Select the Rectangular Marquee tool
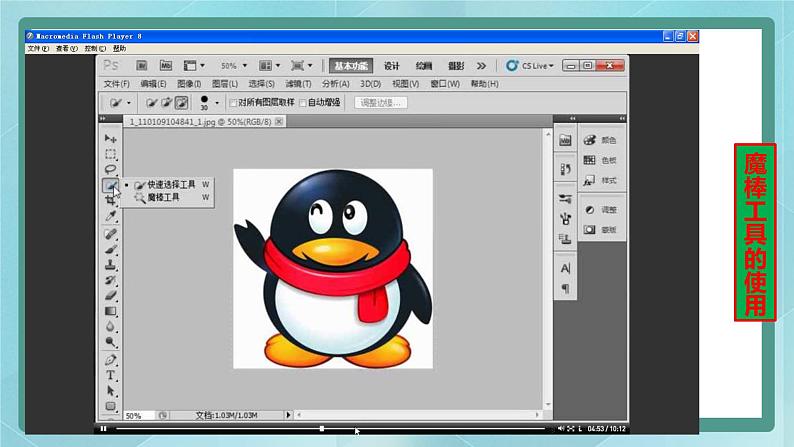This screenshot has width=794, height=447. [110, 154]
